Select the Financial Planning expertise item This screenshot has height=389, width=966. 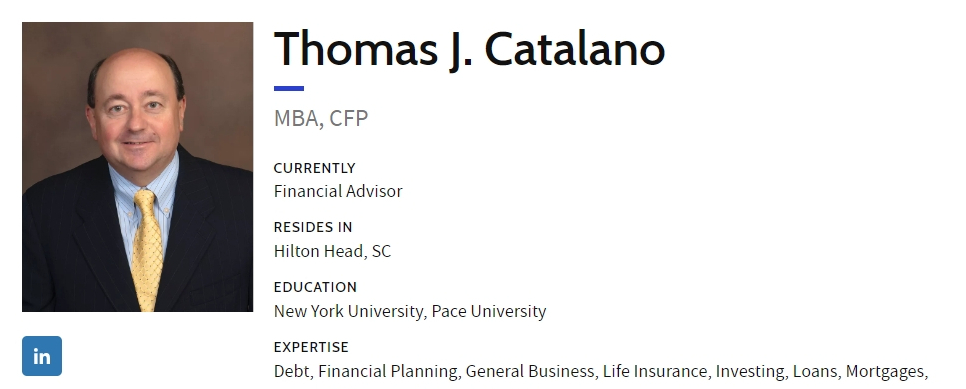coord(388,372)
